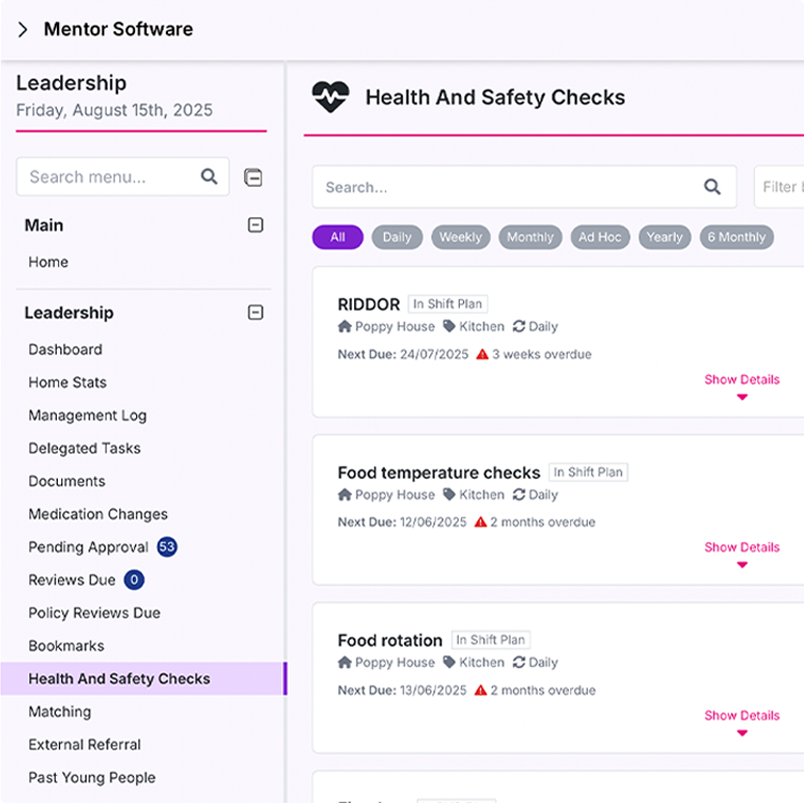Click the Poppy House home icon on RIDDOR card
804x803 pixels.
[343, 326]
